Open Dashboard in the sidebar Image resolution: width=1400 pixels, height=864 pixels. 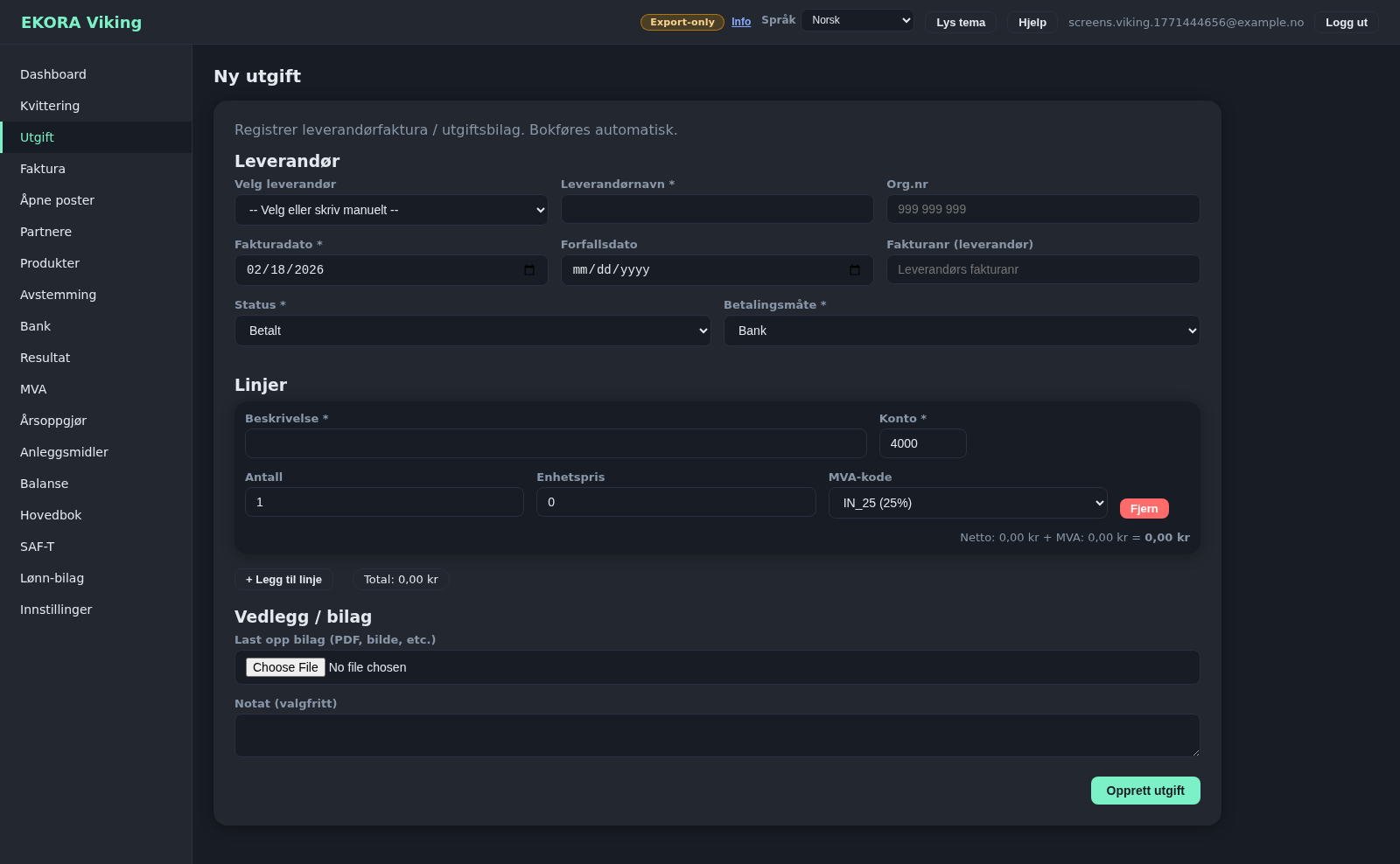(53, 74)
